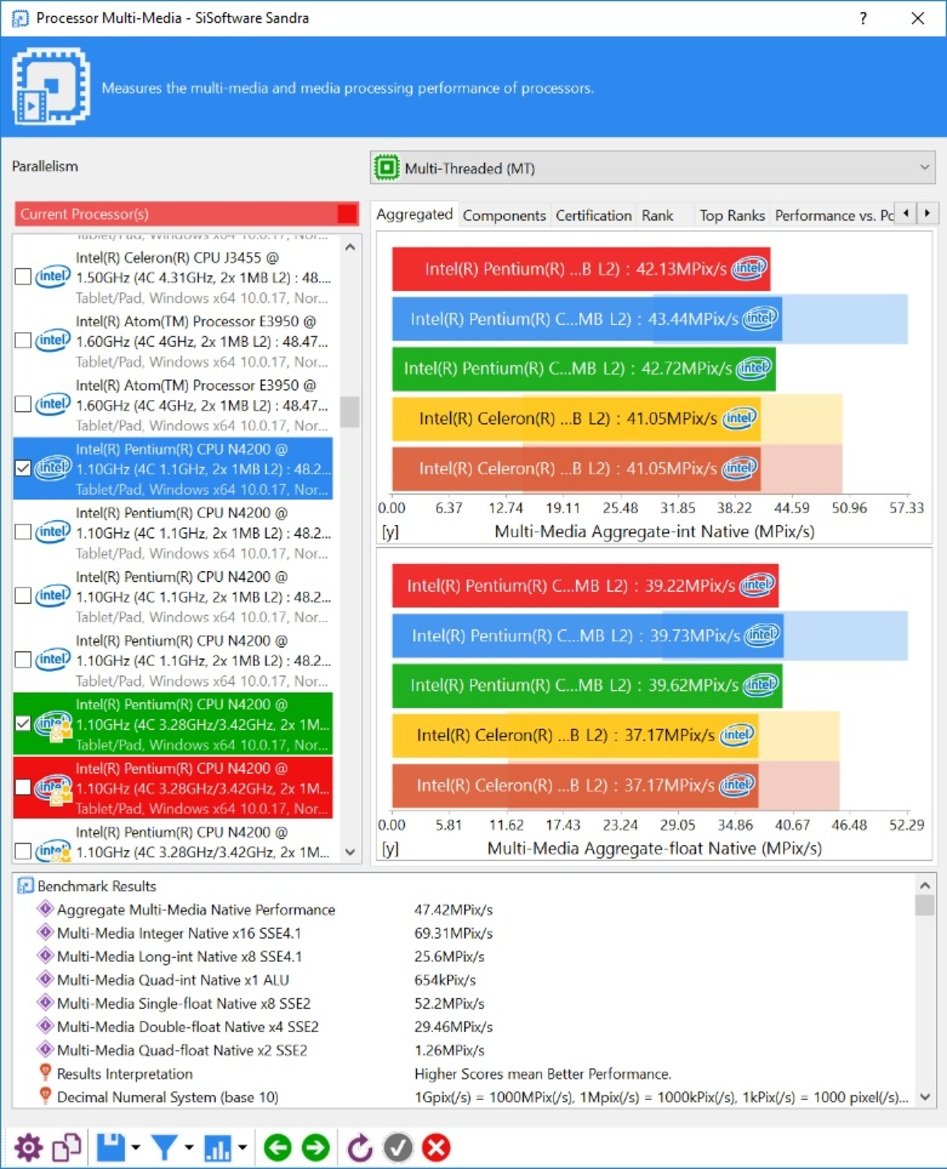
Task: Switch to the Aggregated tab
Action: [x=415, y=215]
